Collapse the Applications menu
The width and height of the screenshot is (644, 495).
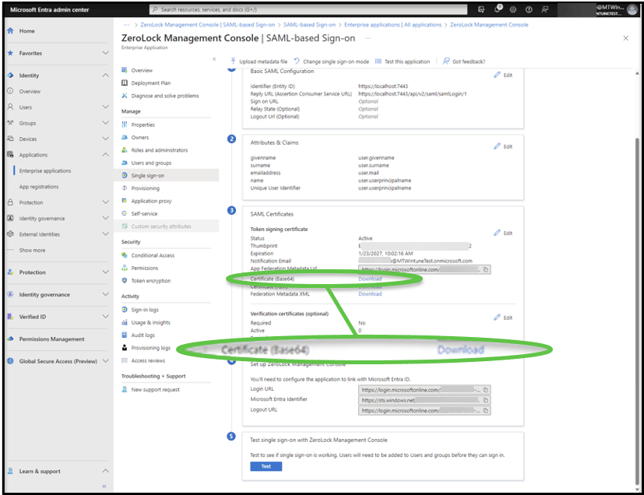[106, 155]
